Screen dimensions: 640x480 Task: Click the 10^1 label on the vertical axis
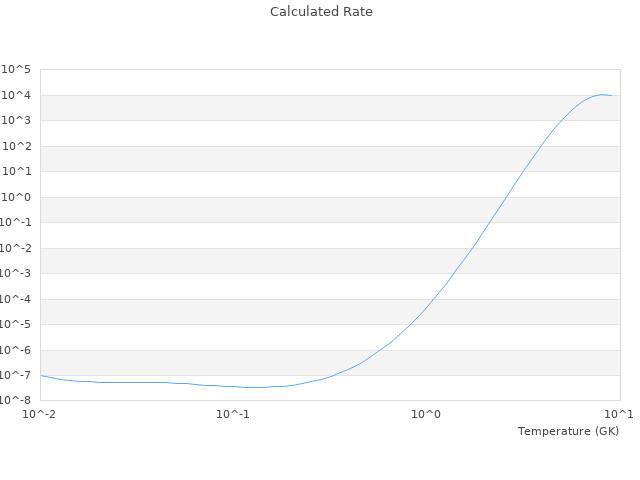point(17,172)
